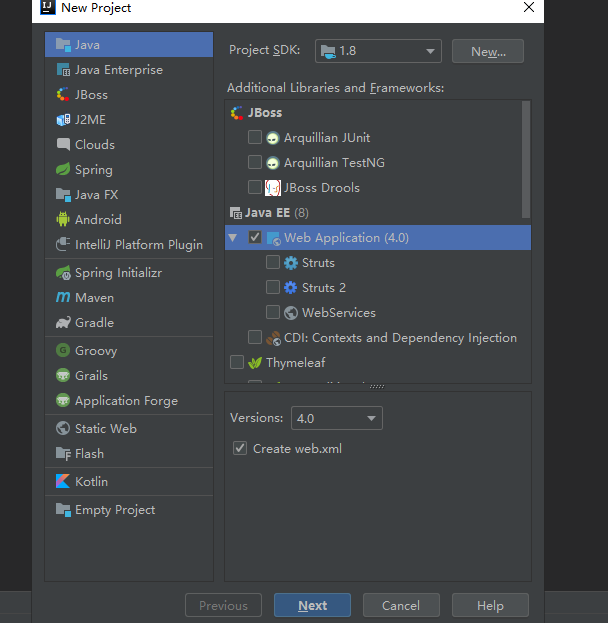Image resolution: width=608 pixels, height=623 pixels.
Task: Click the frameworks list vertical scrollbar
Action: [526, 159]
